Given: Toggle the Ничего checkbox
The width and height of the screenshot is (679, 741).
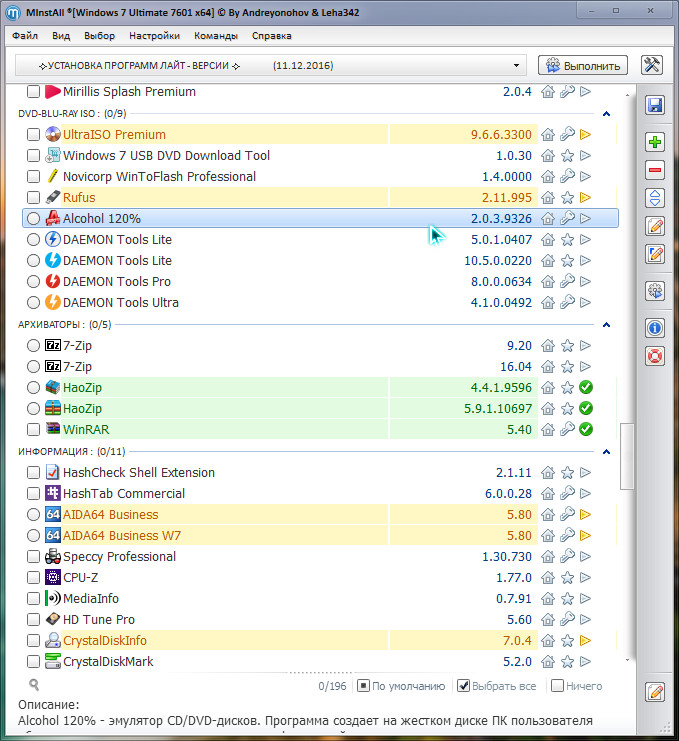Looking at the screenshot, I should [558, 686].
